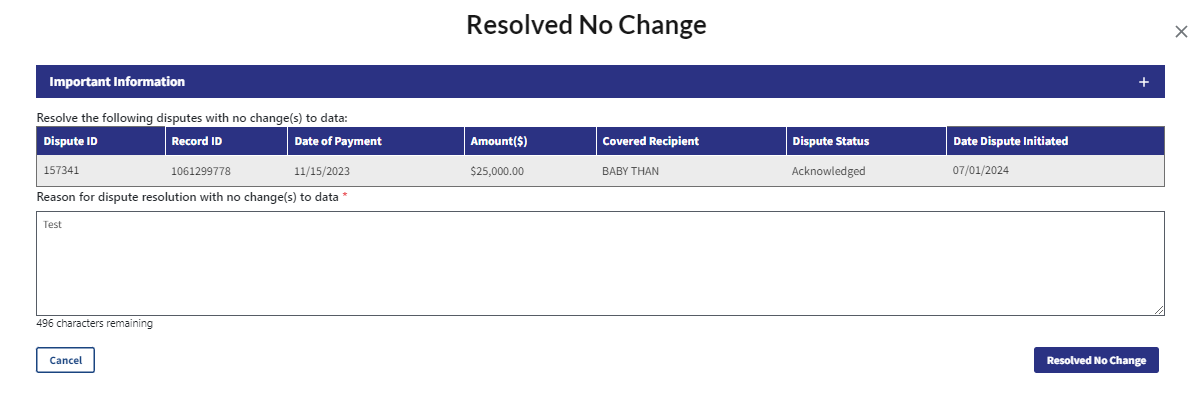Click the Important Information header bar
Image resolution: width=1198 pixels, height=393 pixels.
click(x=600, y=82)
